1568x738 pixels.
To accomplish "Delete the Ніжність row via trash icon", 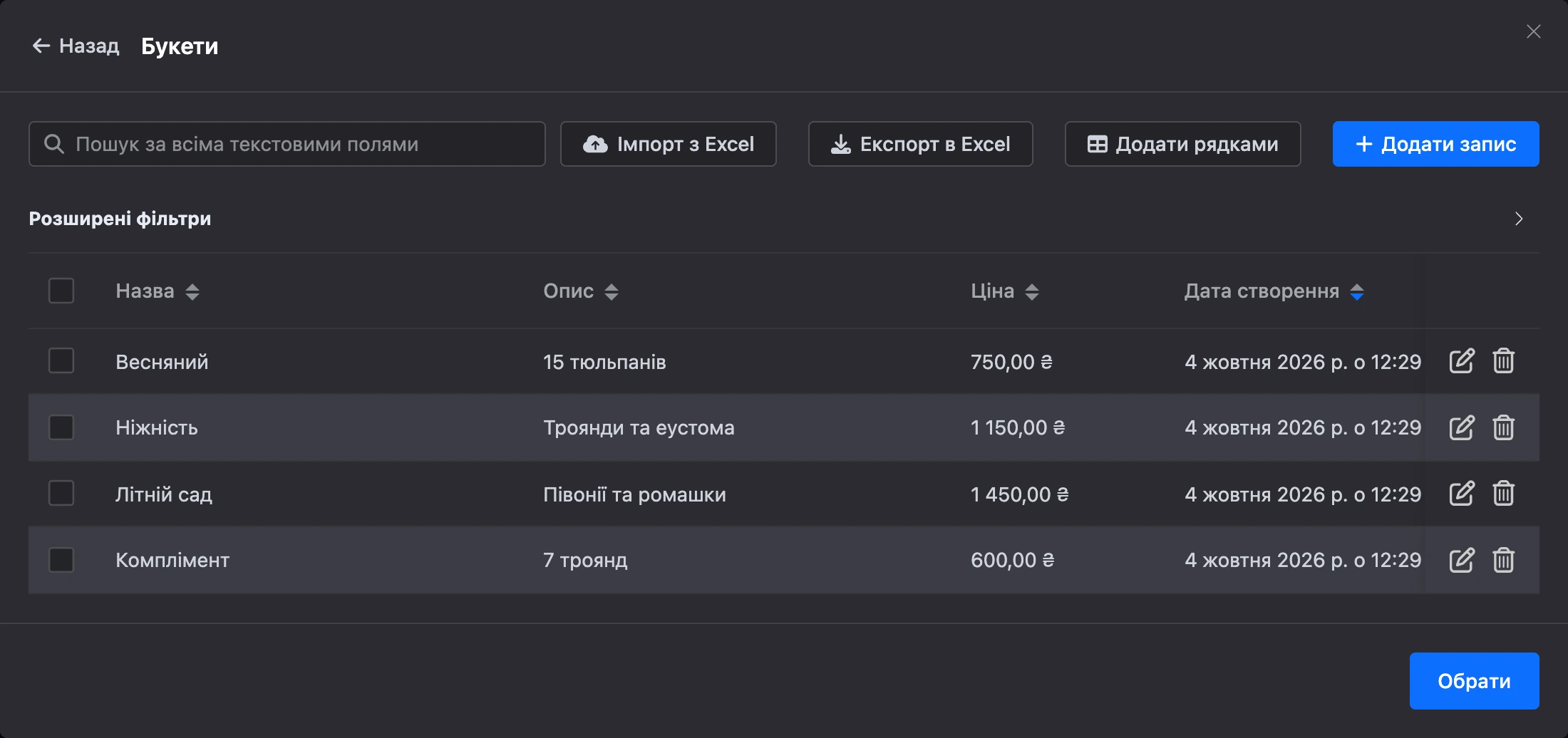I will (1504, 427).
